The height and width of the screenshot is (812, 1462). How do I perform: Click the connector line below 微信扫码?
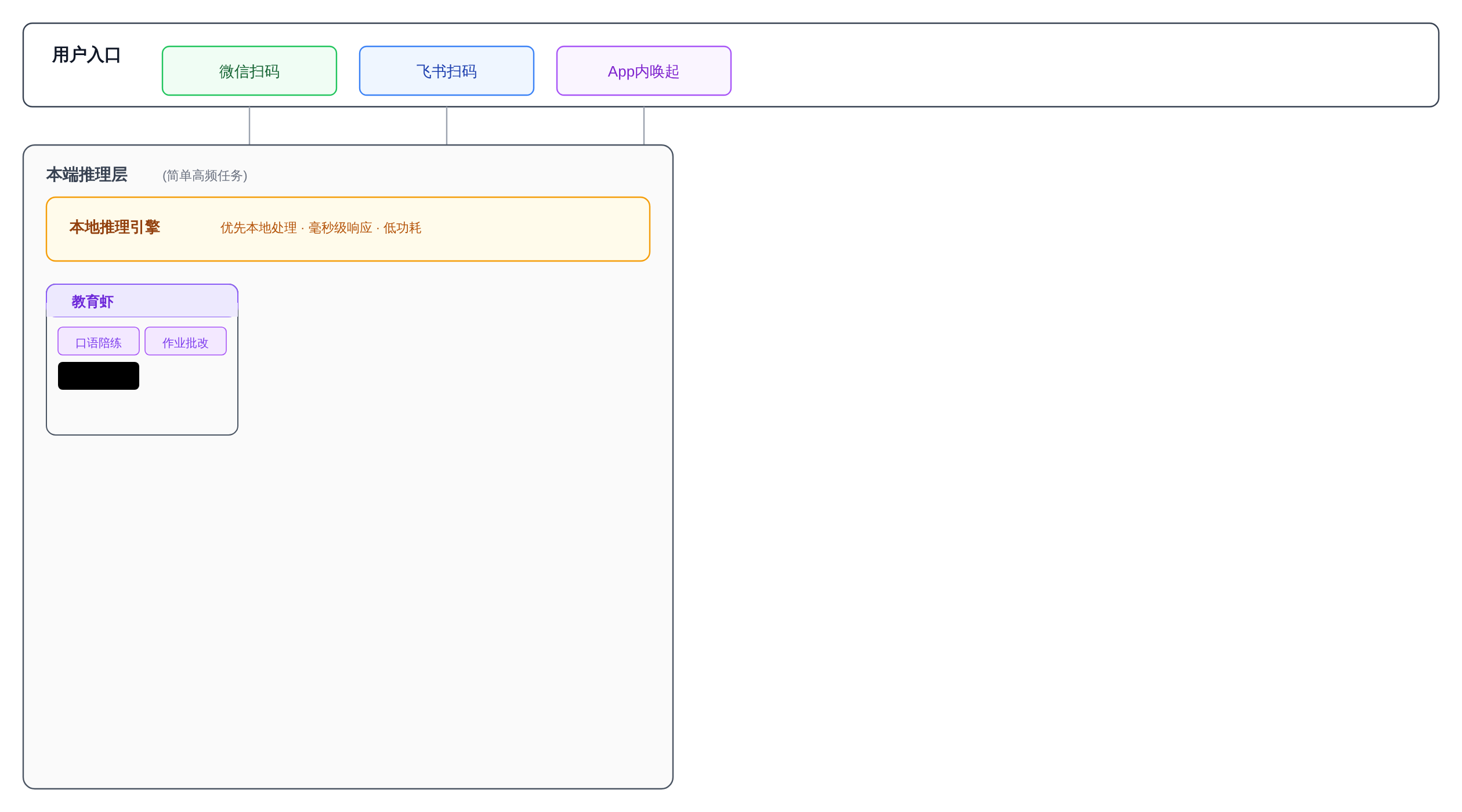coord(249,125)
